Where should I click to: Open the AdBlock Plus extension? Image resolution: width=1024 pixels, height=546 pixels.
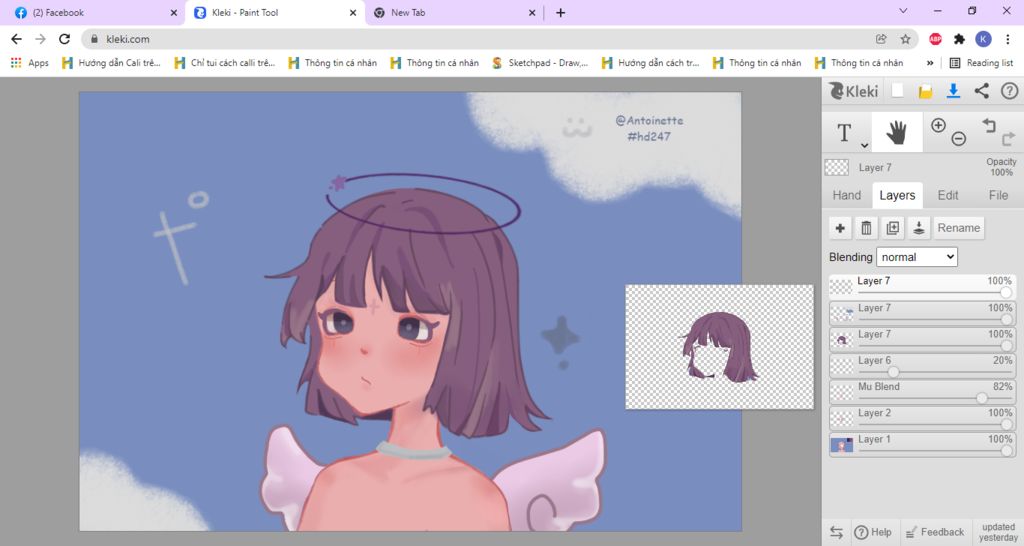[x=935, y=39]
